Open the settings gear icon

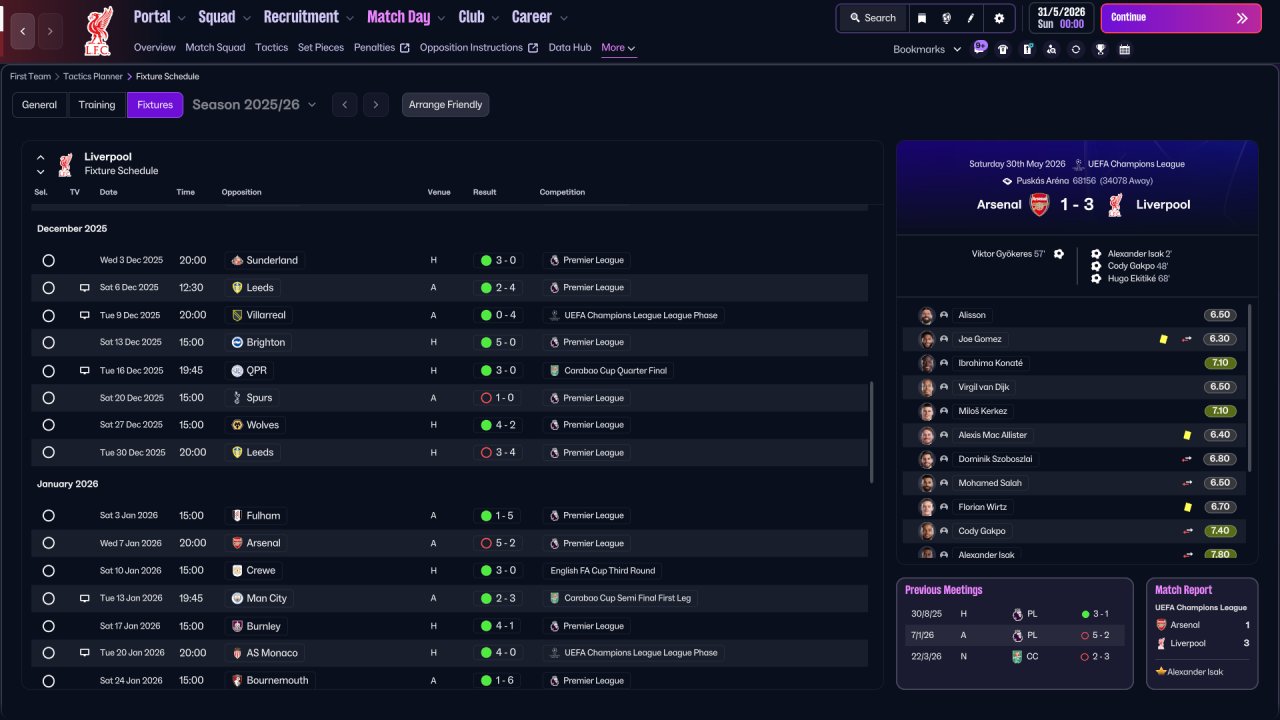[x=999, y=18]
